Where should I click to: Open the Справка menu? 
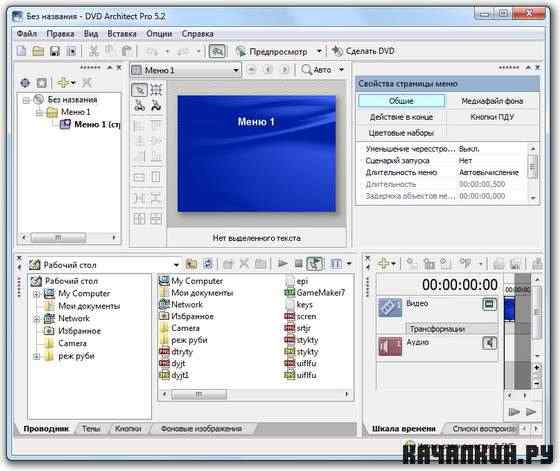click(198, 34)
